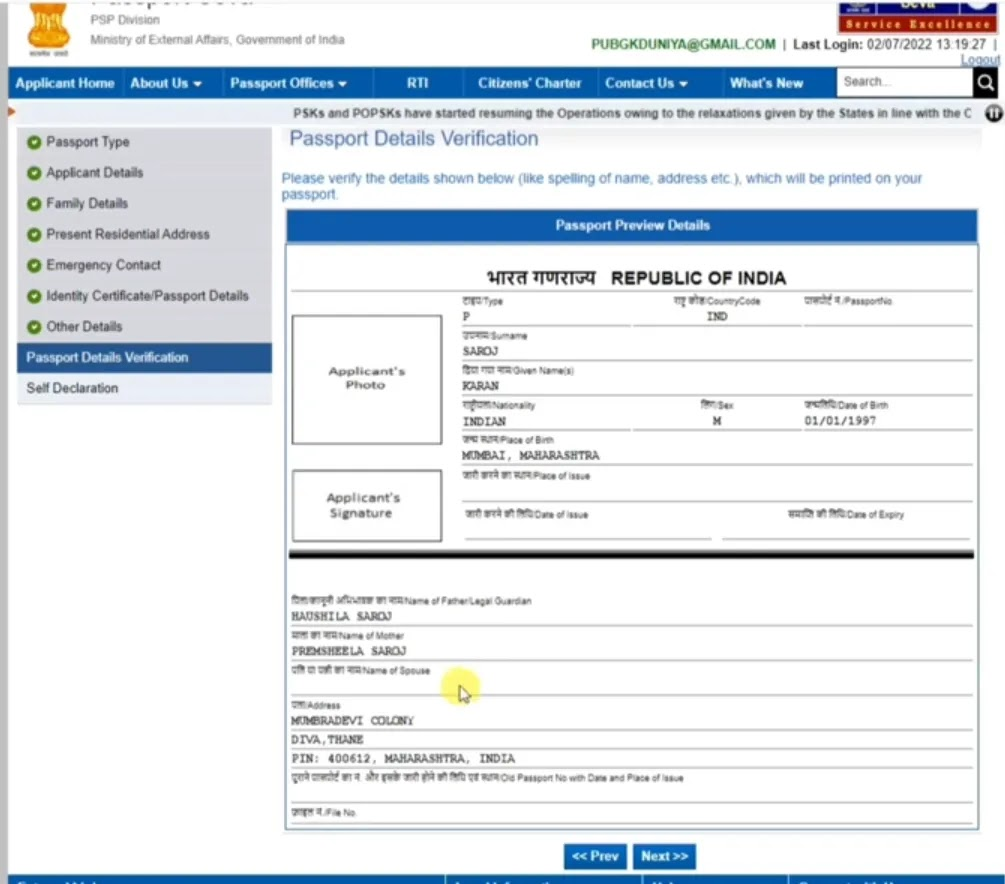Screen dimensions: 1005x884
Task: Select the What's New menu item
Action: click(766, 82)
